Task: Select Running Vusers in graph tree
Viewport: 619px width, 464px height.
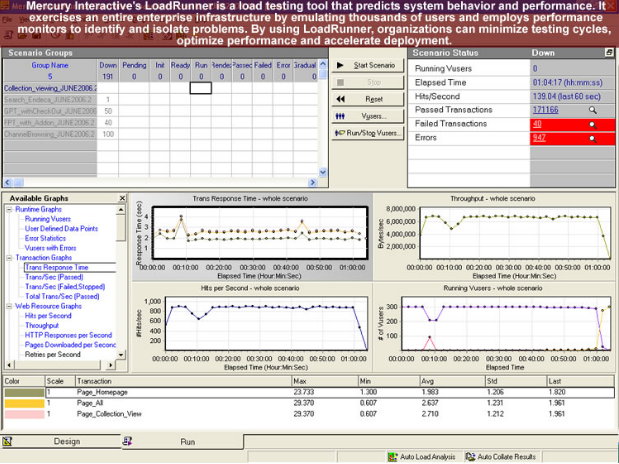Action: [48, 219]
